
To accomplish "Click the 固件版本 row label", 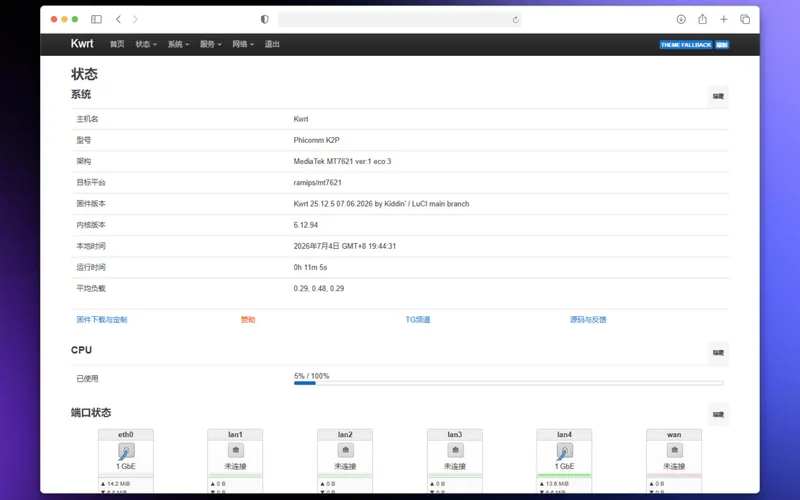I will click(x=91, y=204).
